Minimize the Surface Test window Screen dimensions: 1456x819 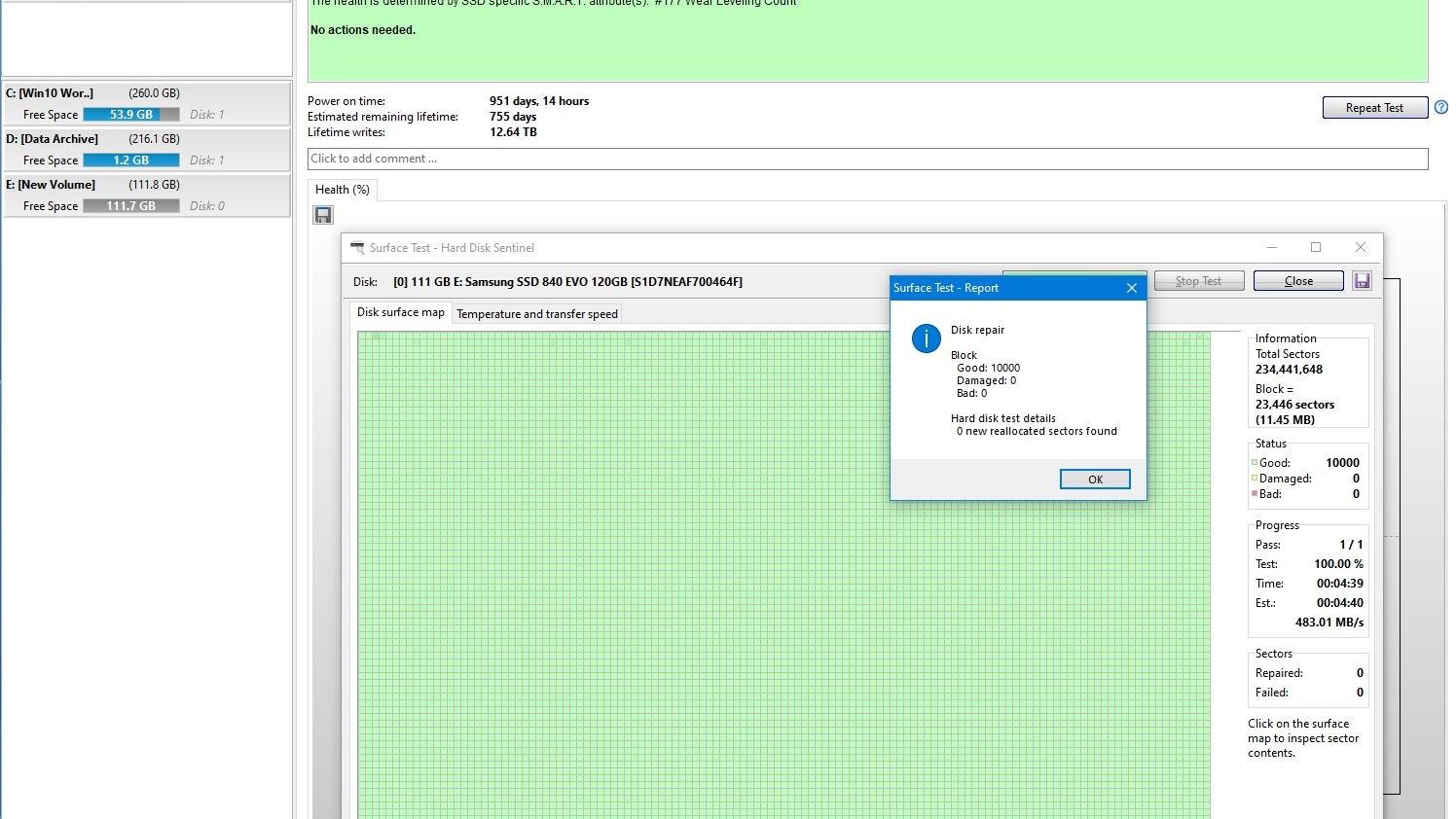pos(1271,248)
